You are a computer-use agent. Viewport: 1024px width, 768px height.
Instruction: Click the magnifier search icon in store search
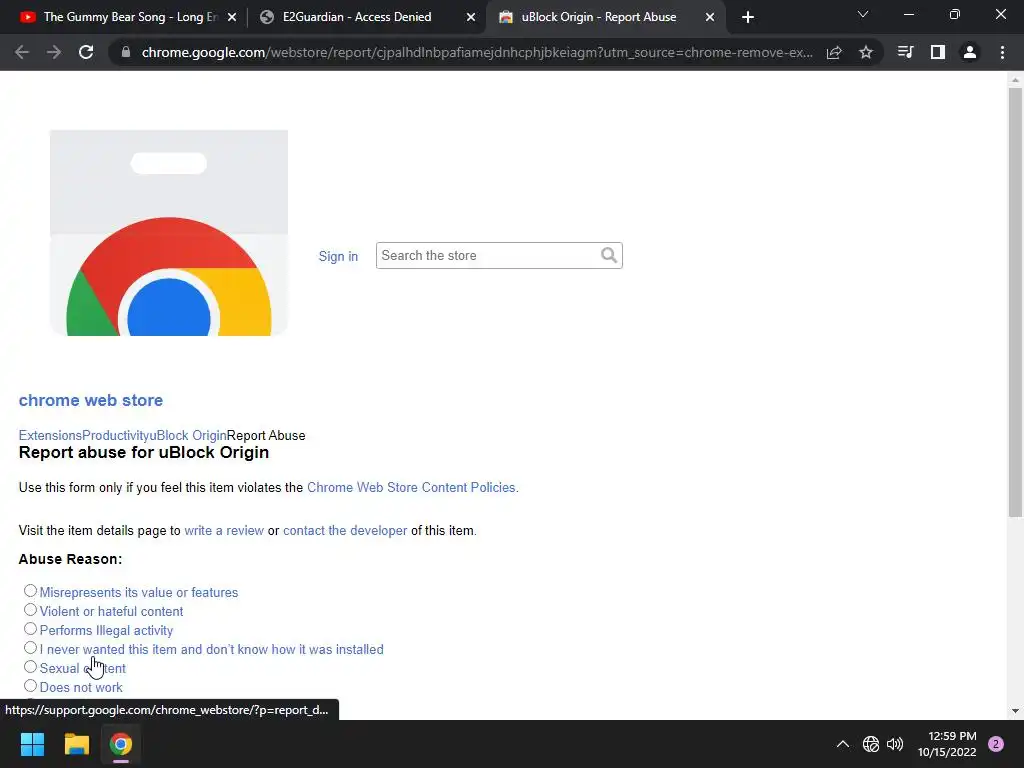click(x=609, y=255)
